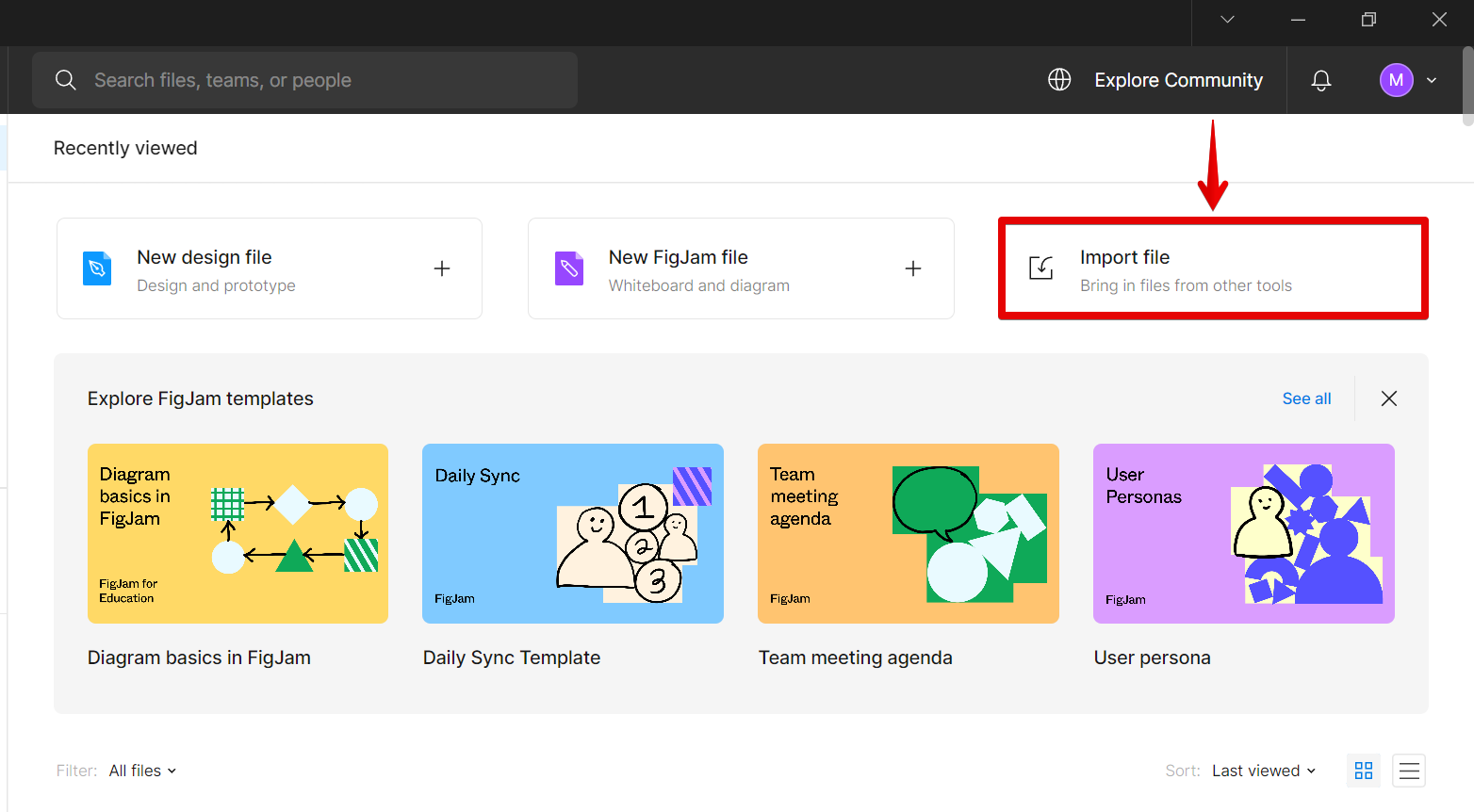Switch to grid view layout
This screenshot has width=1474, height=812.
[x=1363, y=771]
